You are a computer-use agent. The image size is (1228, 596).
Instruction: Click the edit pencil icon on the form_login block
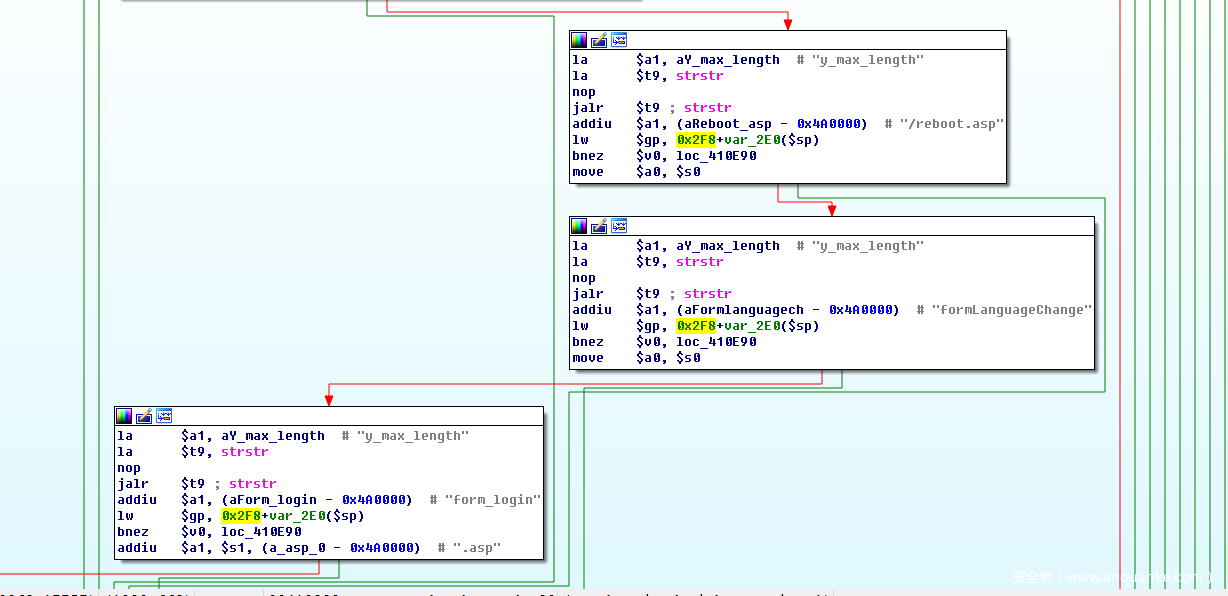point(144,416)
